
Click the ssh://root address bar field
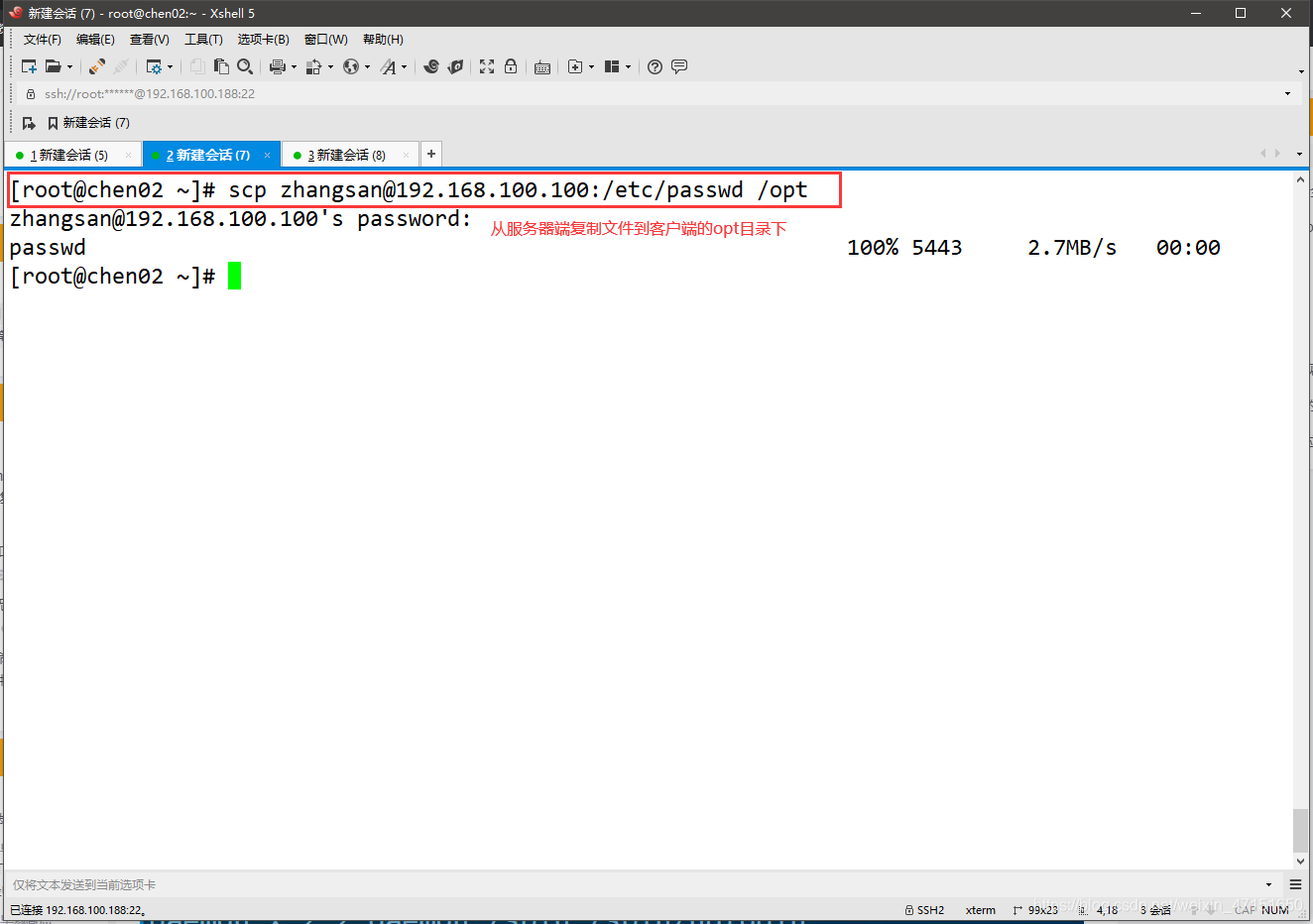pyautogui.click(x=655, y=93)
